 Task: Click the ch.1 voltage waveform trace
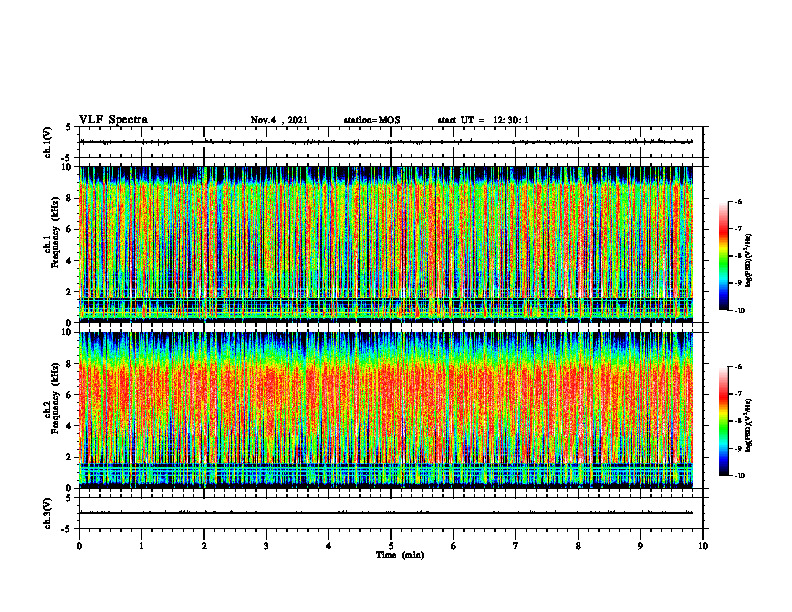coord(386,142)
